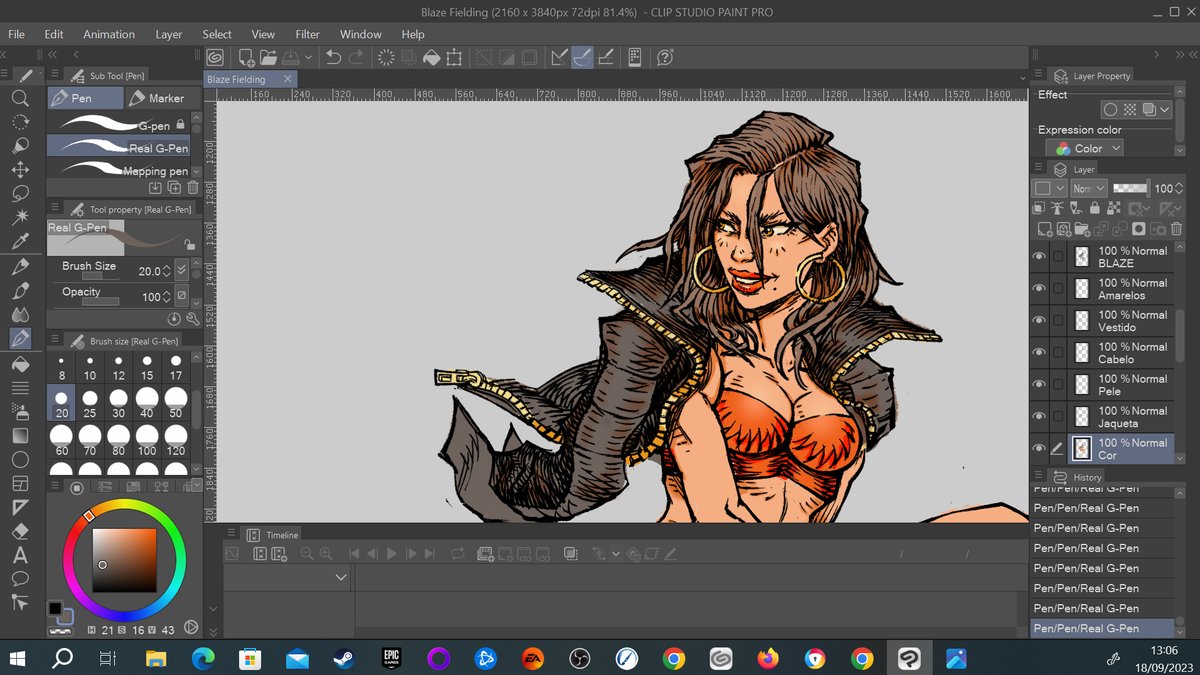The height and width of the screenshot is (675, 1200).
Task: Open the New layer icon in Layer panel
Action: click(x=1044, y=228)
